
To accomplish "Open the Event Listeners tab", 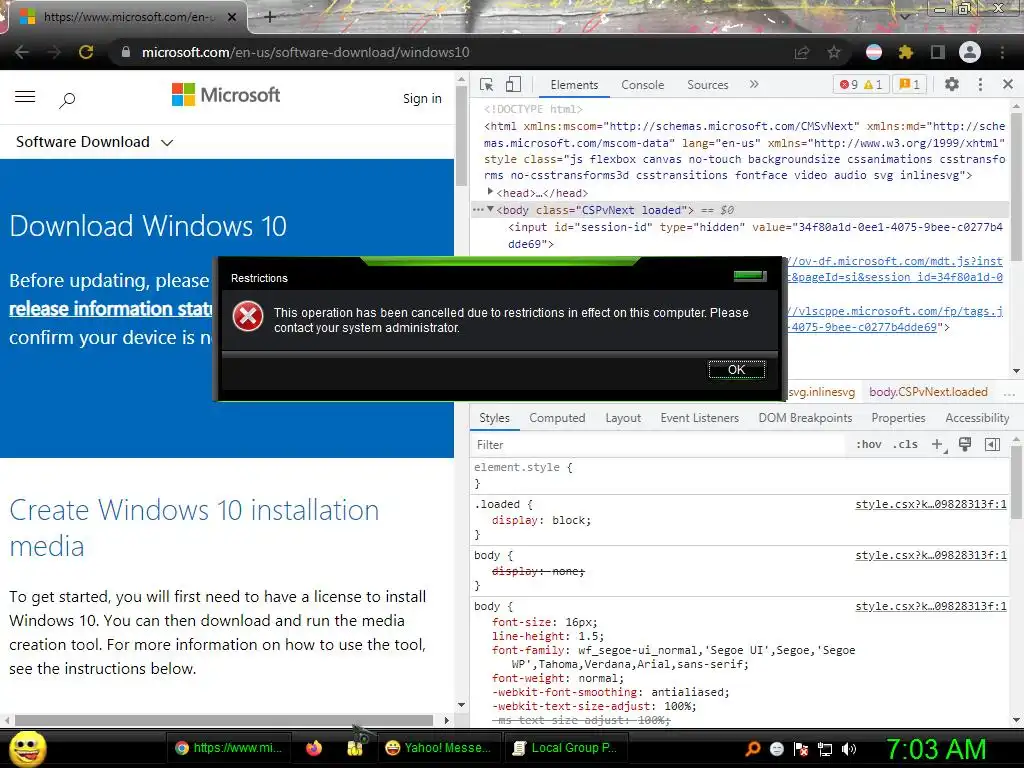I will point(699,418).
